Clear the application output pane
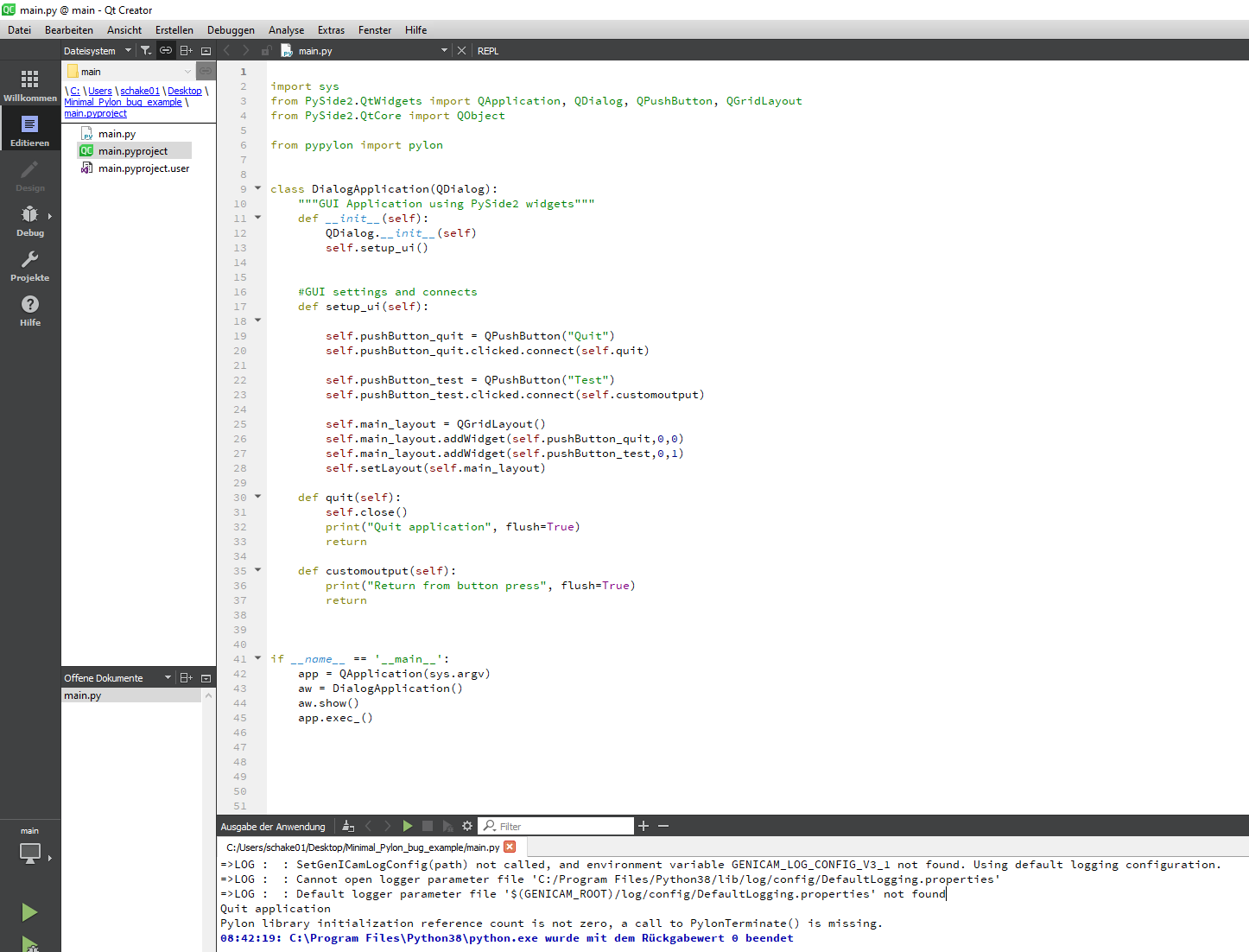 click(x=348, y=827)
